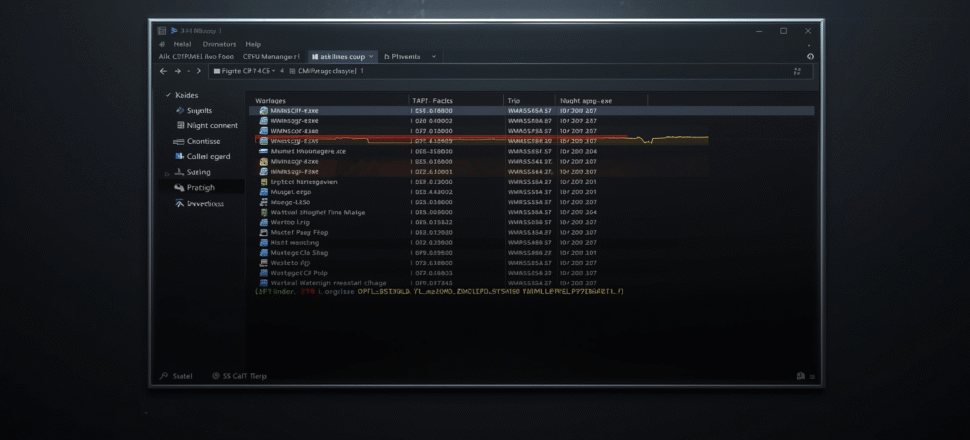
Task: Open the Help menu
Action: [x=253, y=45]
